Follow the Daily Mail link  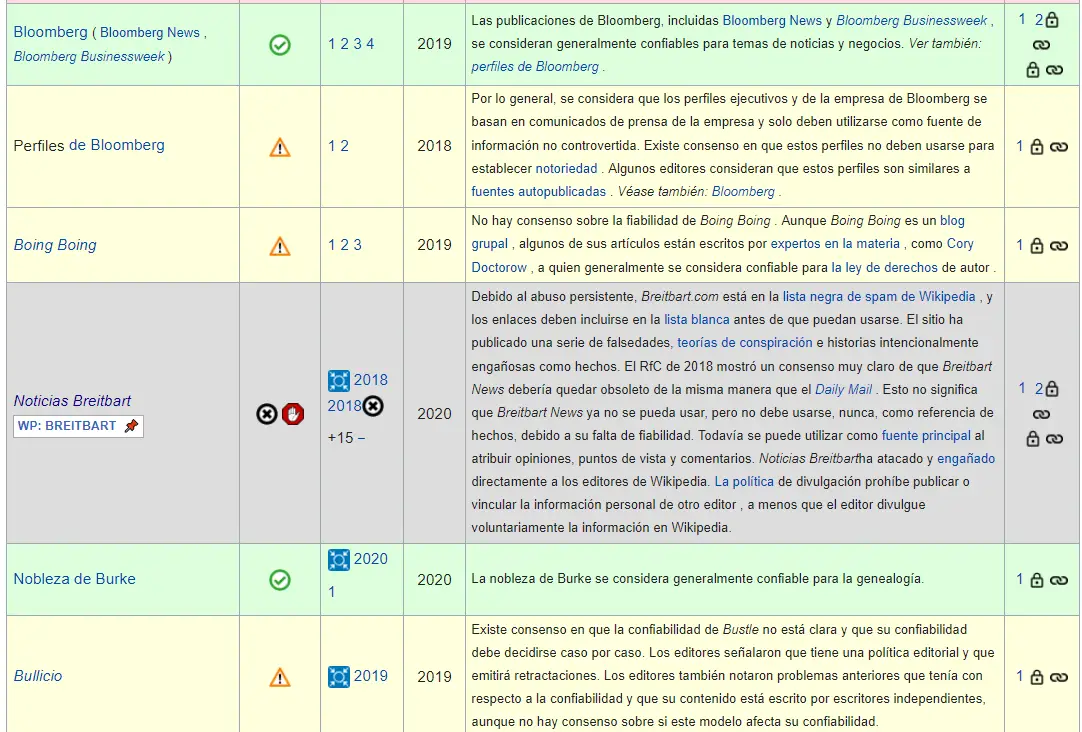(842, 389)
